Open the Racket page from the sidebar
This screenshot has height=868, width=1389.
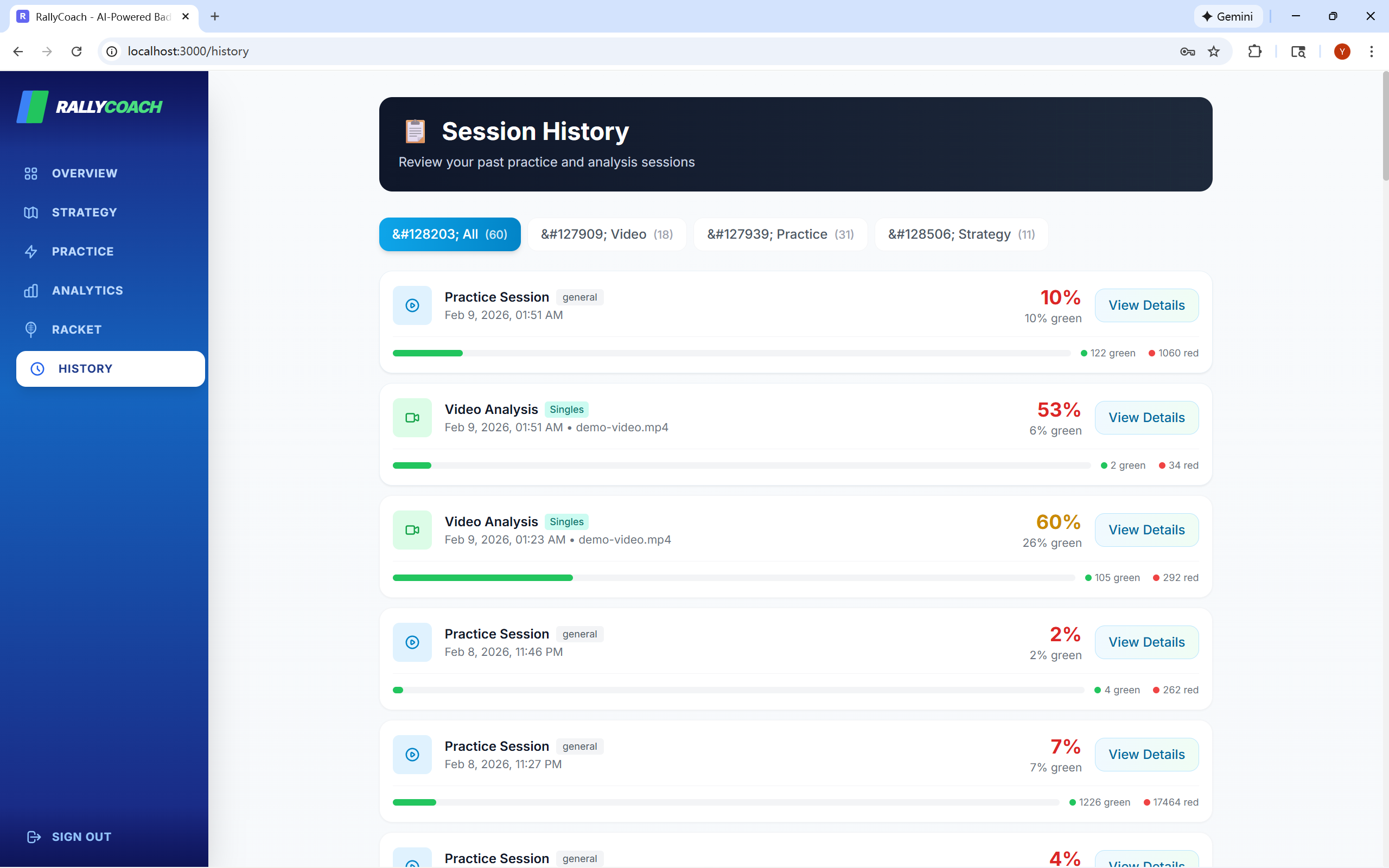[x=76, y=329]
